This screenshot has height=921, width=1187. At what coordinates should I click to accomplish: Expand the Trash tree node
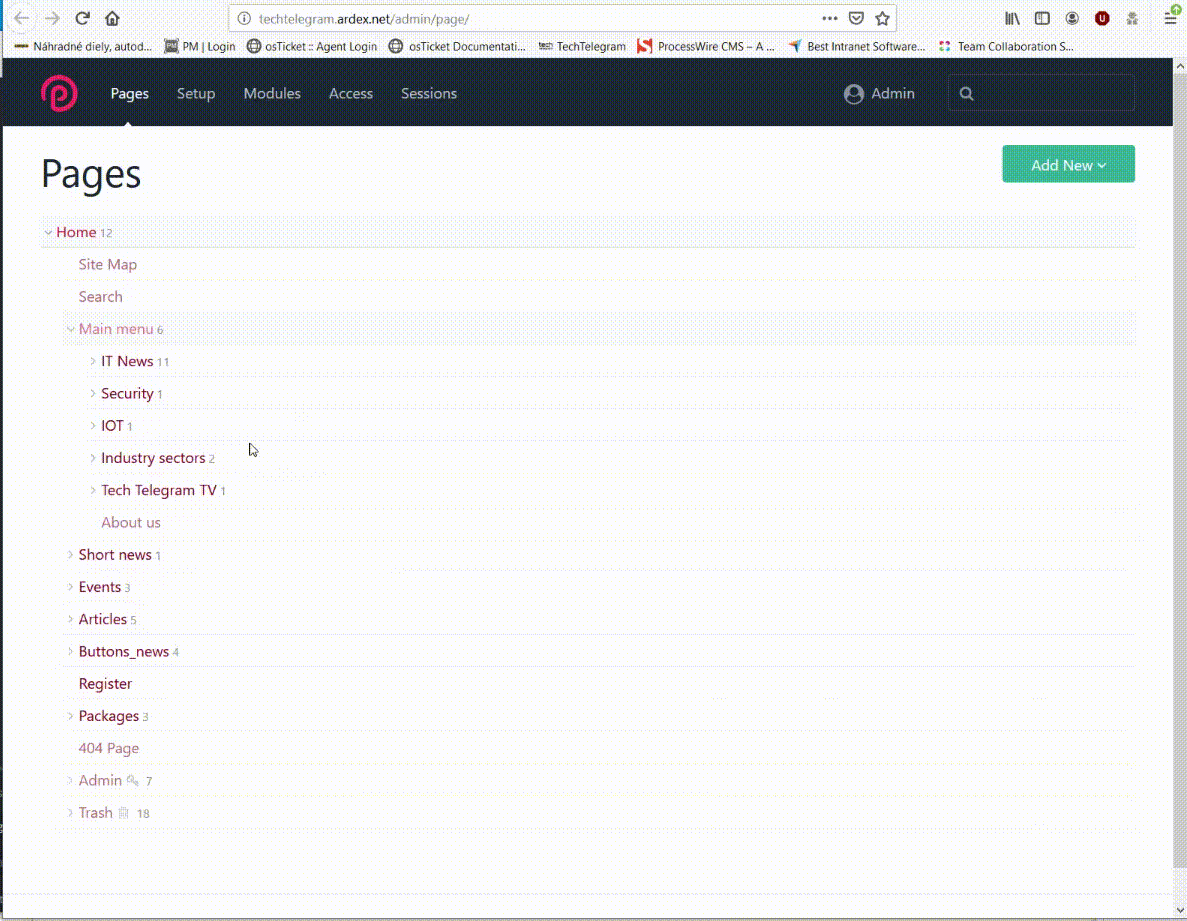(70, 813)
